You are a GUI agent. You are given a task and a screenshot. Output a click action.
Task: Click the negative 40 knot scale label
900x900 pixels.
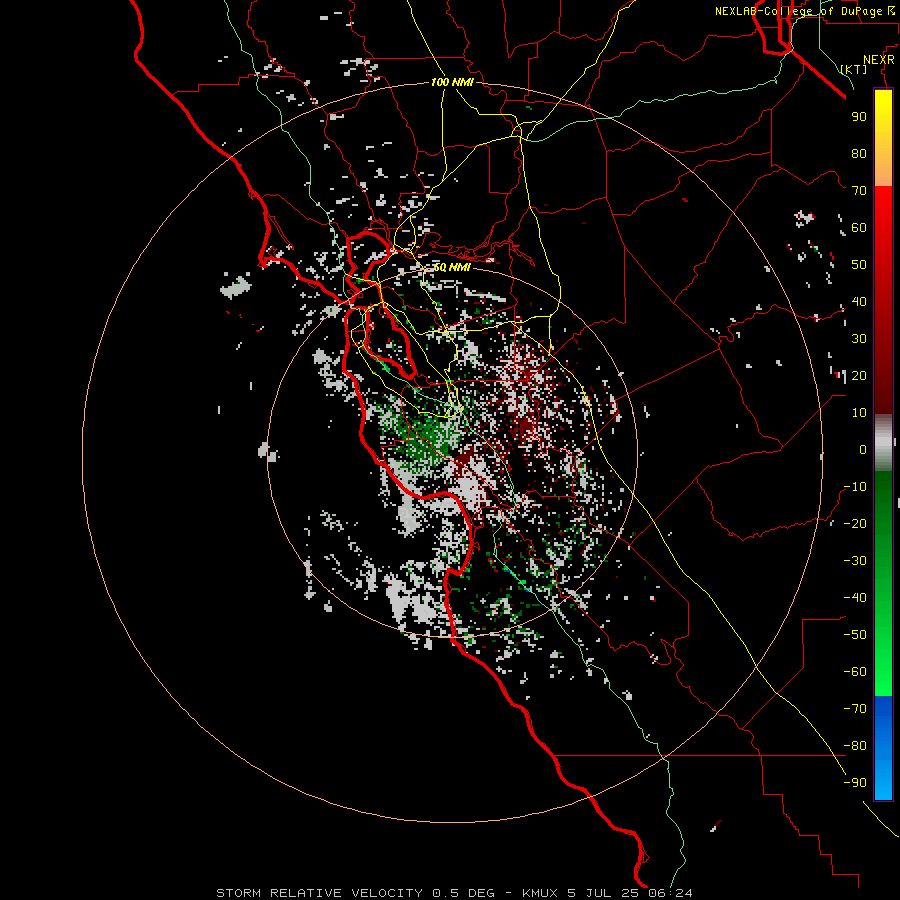pos(855,598)
